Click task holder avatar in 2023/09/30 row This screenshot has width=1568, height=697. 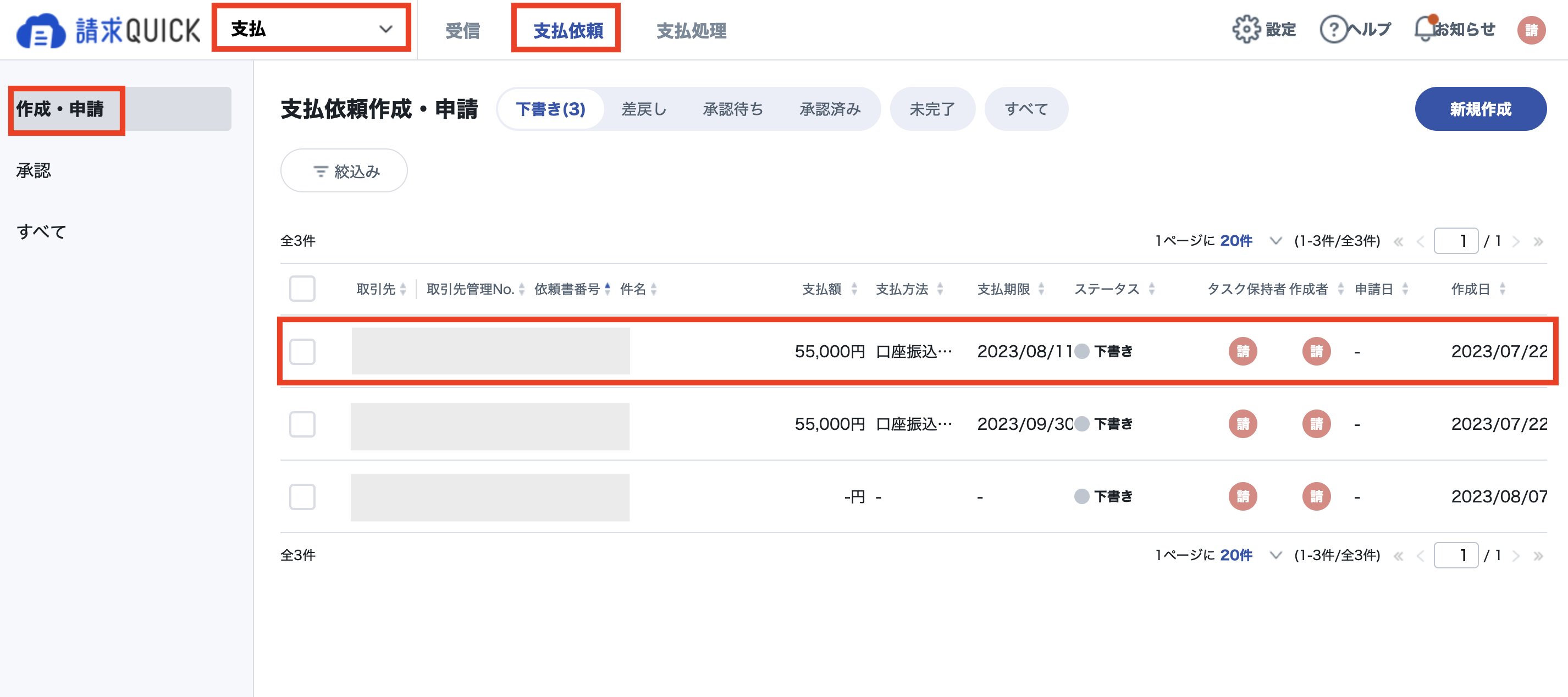point(1243,424)
